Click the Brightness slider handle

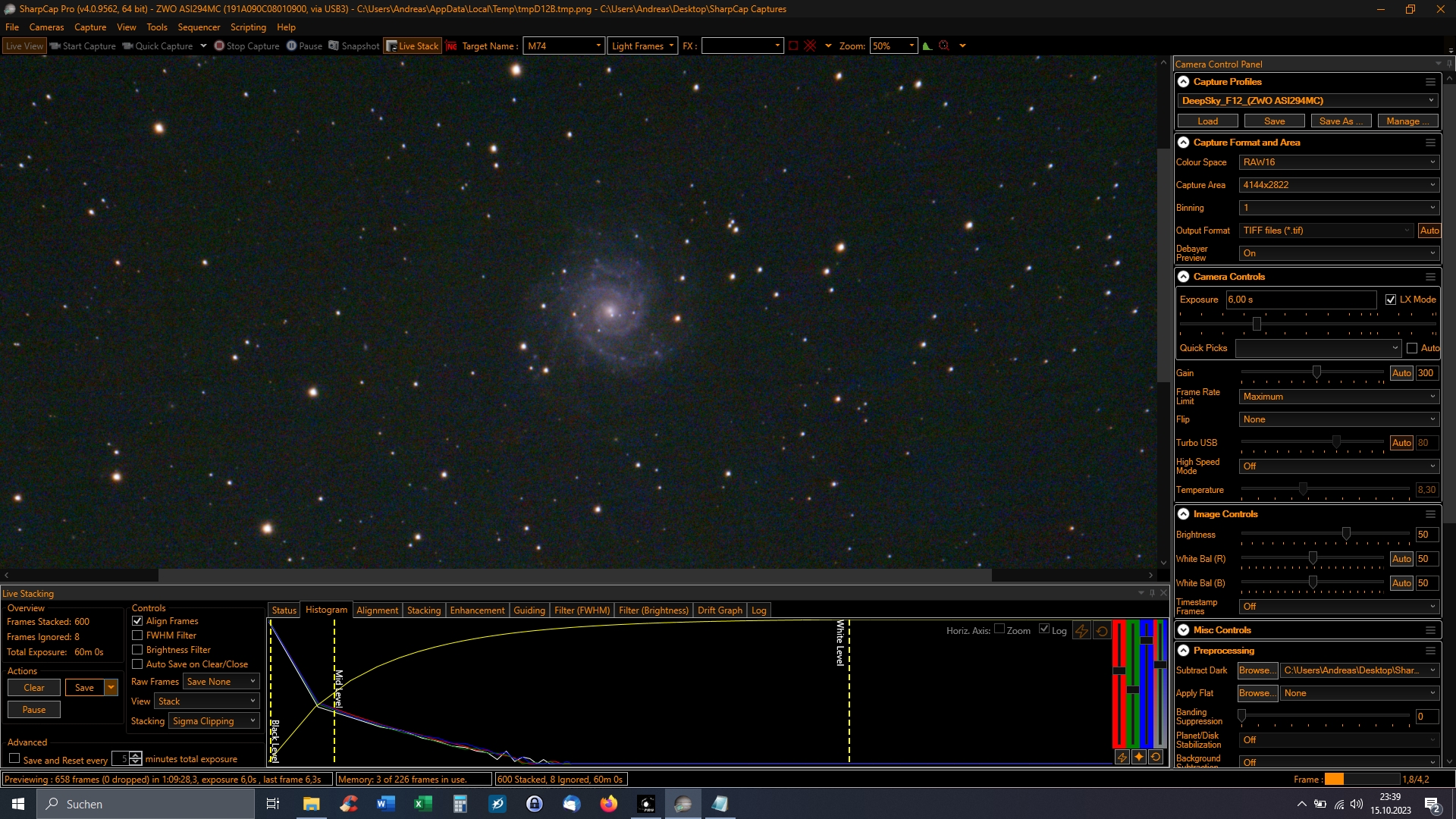(1346, 534)
